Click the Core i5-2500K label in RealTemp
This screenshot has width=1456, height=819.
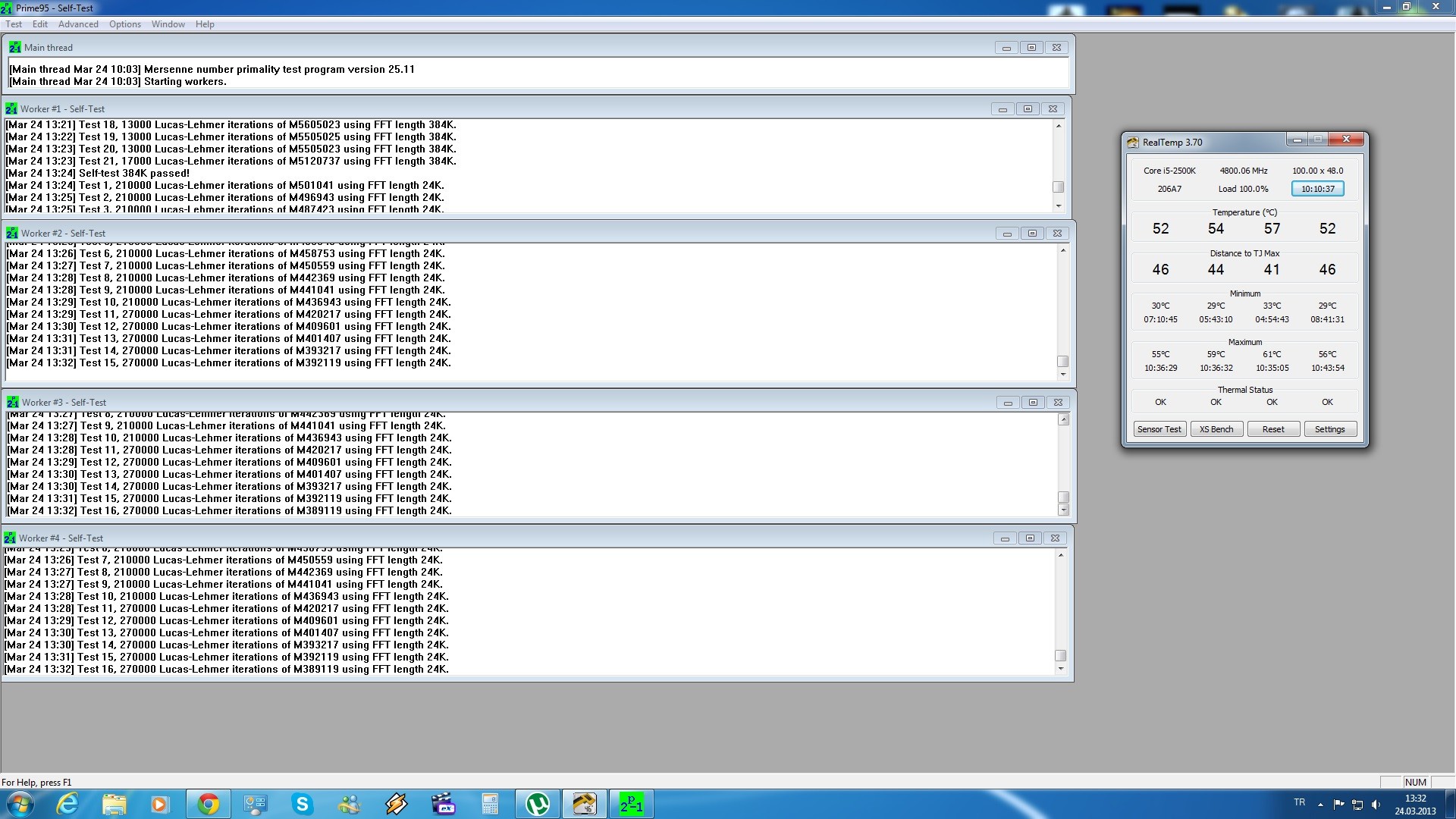[1169, 171]
